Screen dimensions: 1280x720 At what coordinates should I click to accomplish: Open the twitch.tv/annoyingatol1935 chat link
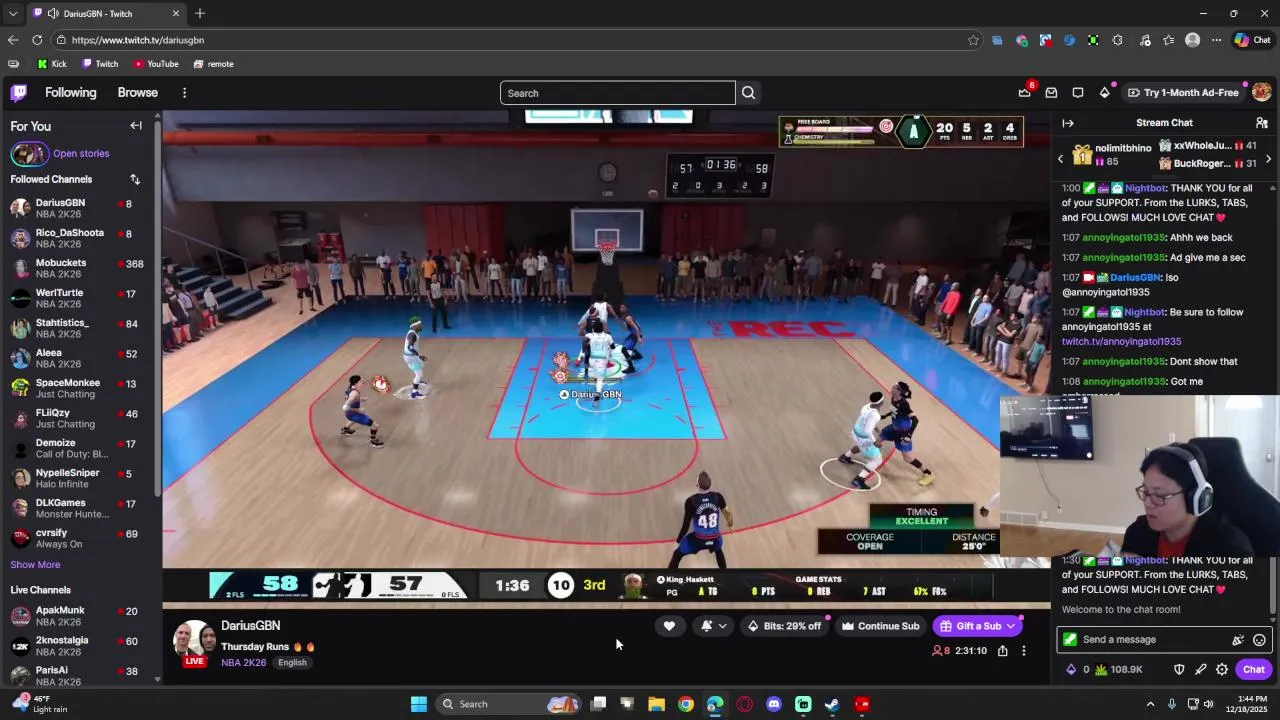click(x=1121, y=342)
